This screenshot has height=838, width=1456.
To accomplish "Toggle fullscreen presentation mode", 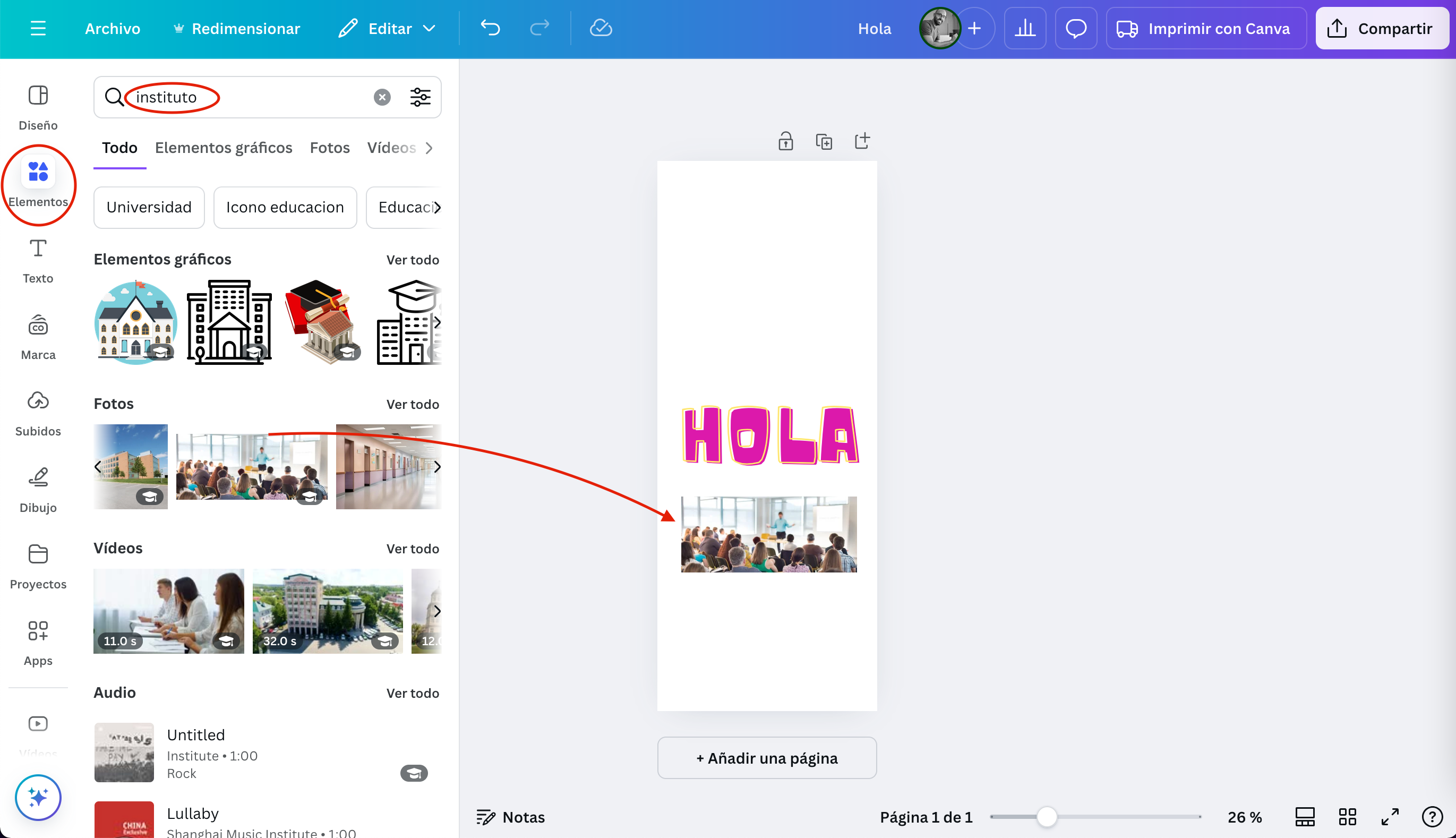I will tap(1390, 817).
